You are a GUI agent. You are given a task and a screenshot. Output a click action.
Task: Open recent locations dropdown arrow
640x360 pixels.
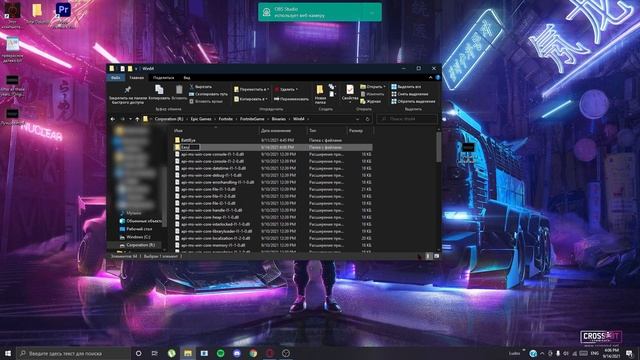[130, 119]
